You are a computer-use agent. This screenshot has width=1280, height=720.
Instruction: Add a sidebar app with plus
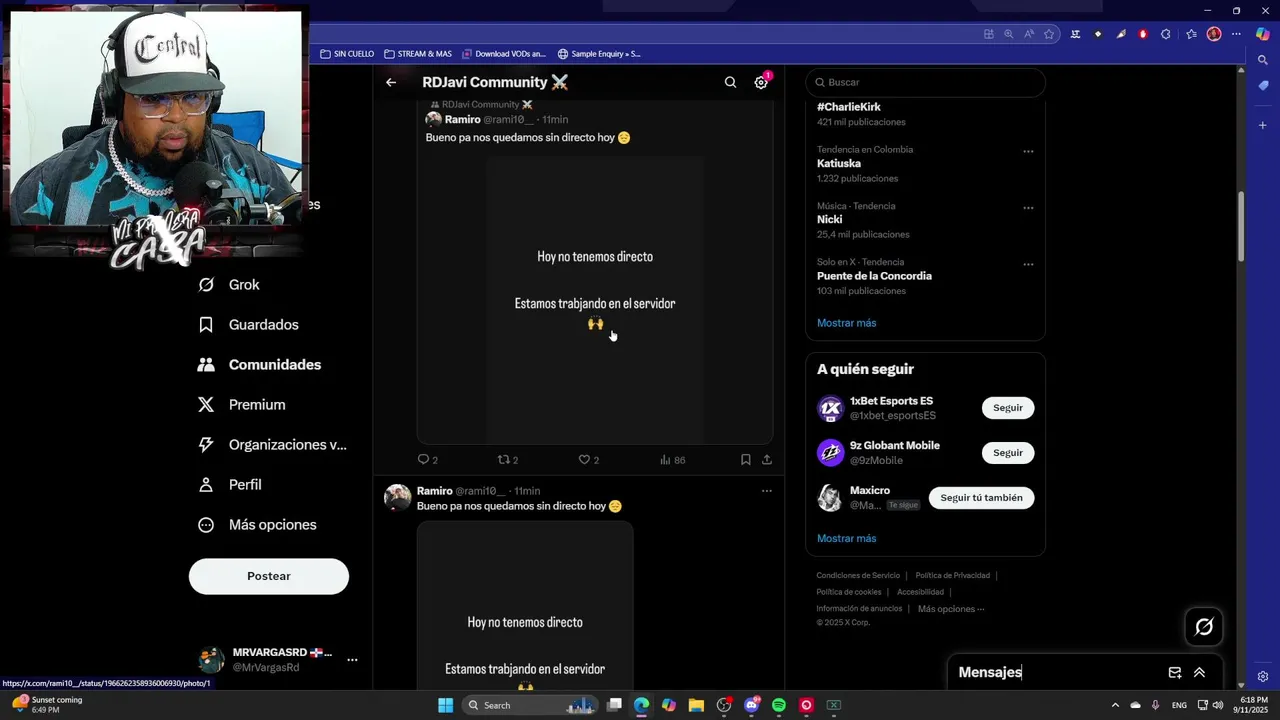coord(1263,125)
